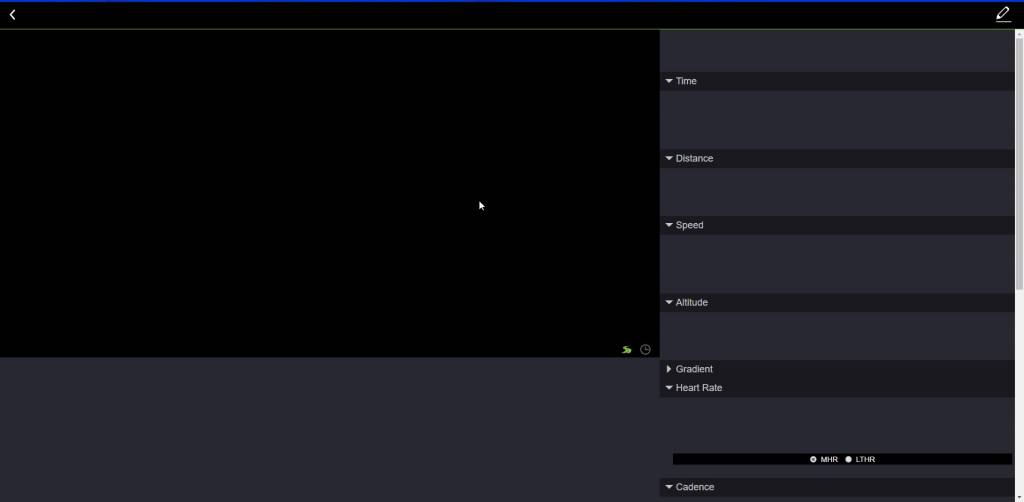
Task: Click the black heart rate zone bar
Action: (740, 459)
